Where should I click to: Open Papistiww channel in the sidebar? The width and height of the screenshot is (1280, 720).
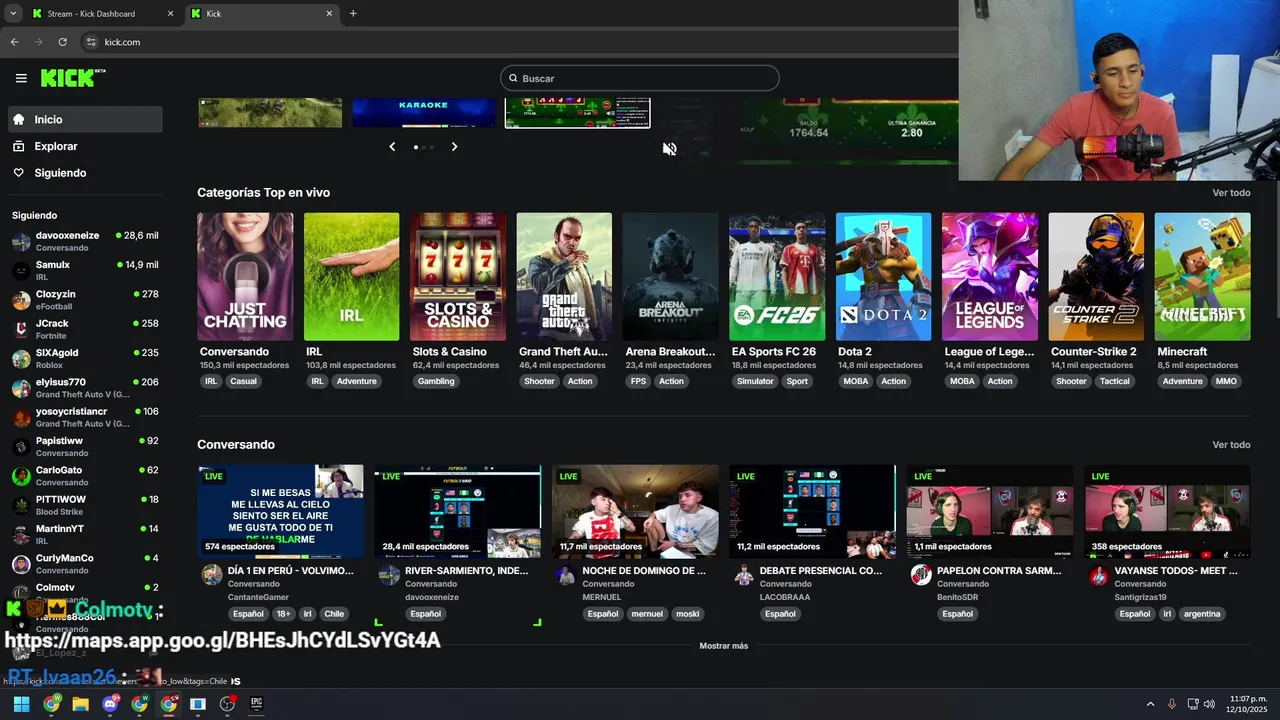[85, 446]
